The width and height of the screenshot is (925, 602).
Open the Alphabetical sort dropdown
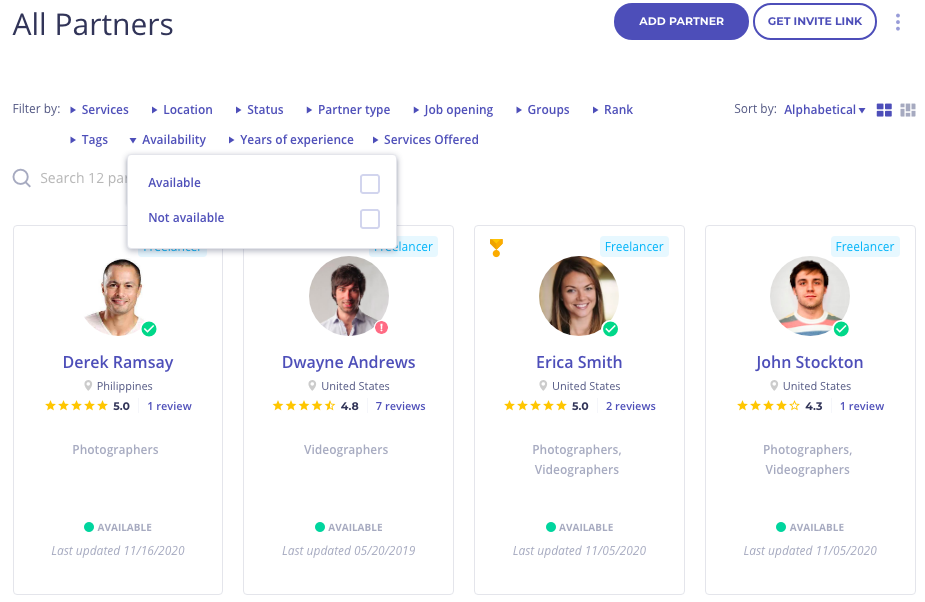coord(823,109)
